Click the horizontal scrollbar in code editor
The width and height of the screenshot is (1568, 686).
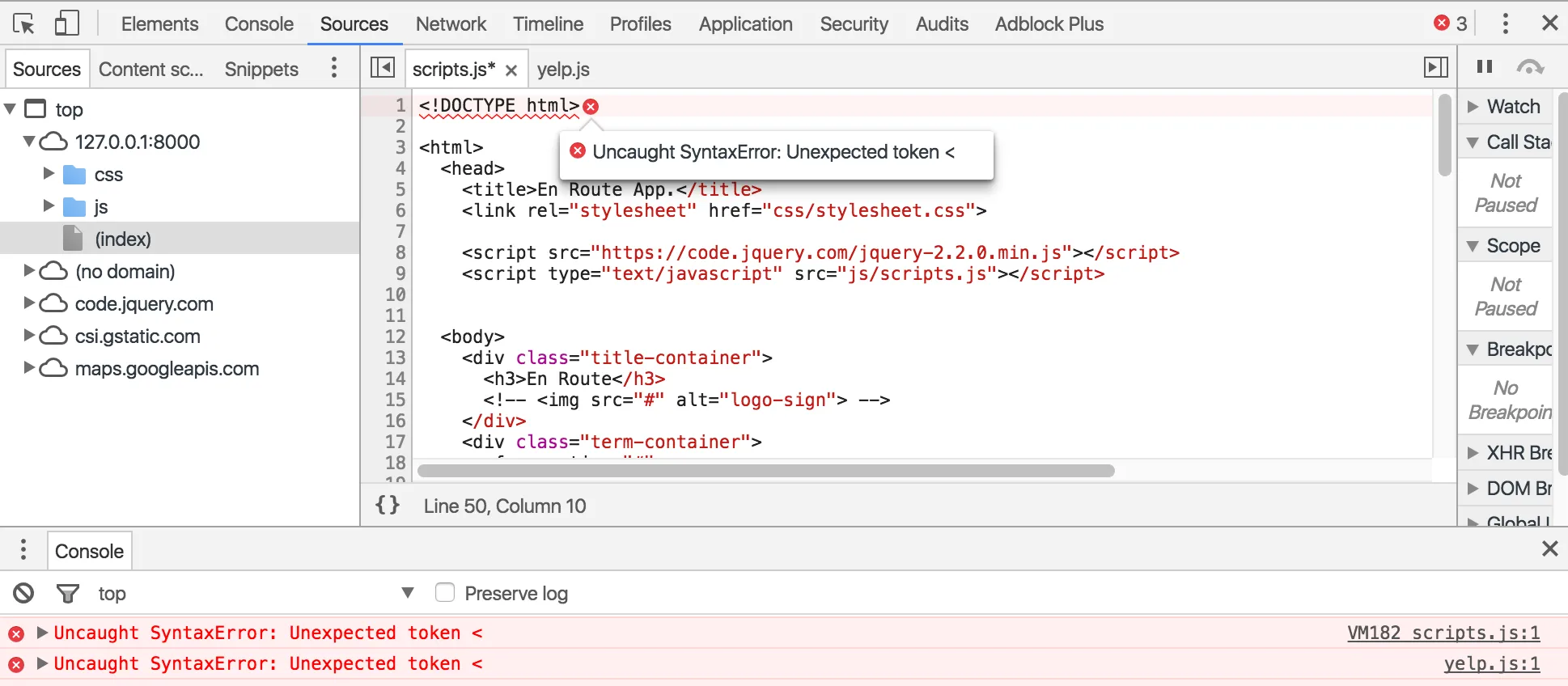click(x=765, y=471)
